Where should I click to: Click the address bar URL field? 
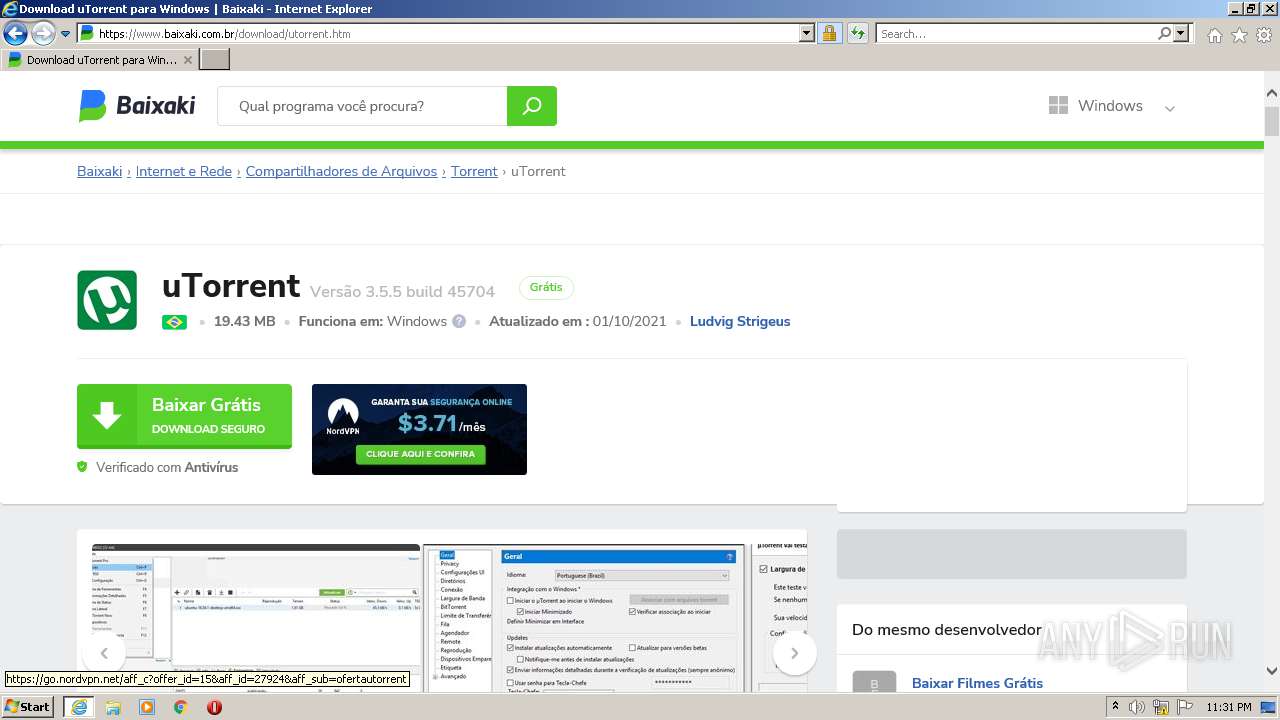click(439, 34)
